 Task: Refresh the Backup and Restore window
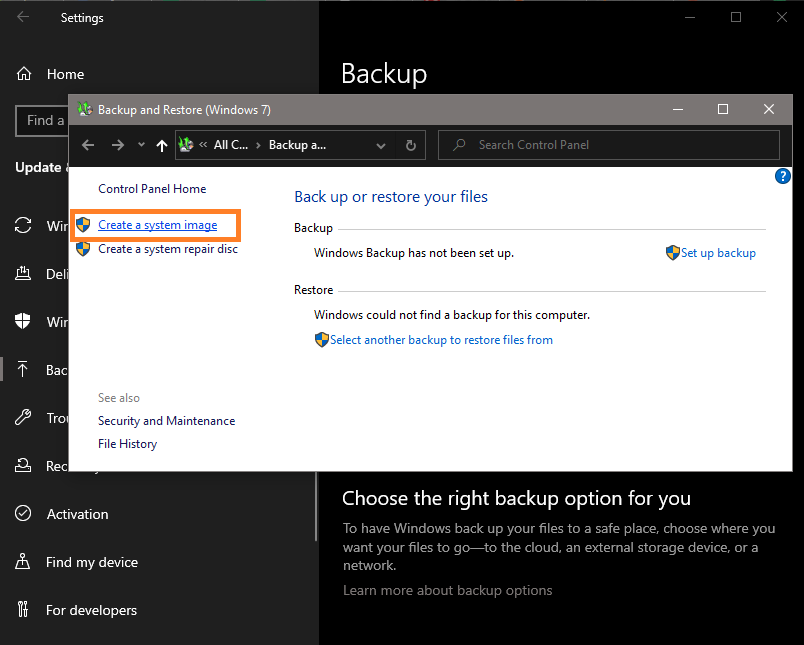tap(411, 146)
